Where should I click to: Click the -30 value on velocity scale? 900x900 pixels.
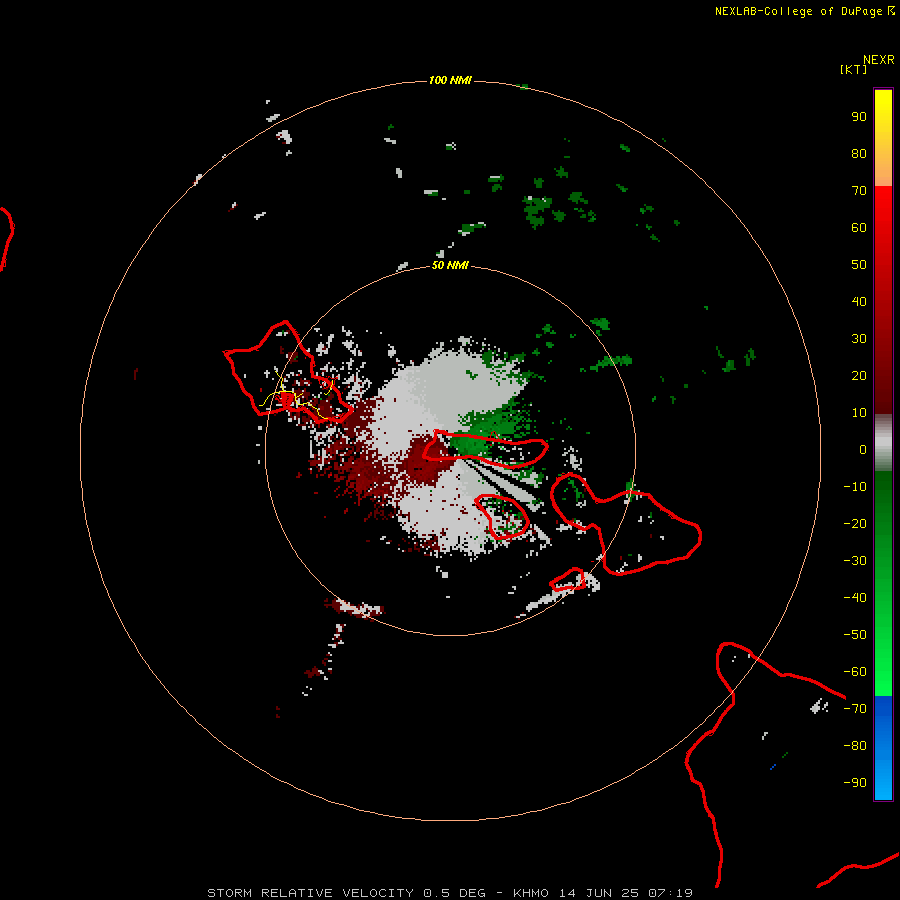pos(855,561)
